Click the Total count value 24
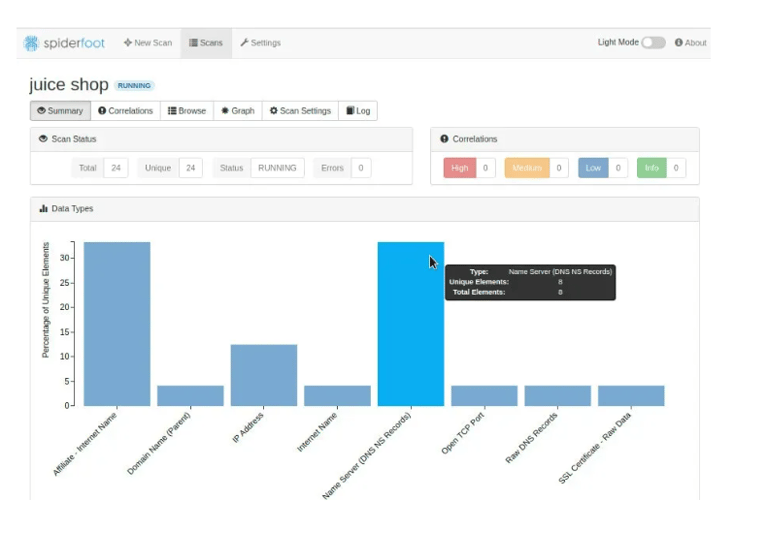This screenshot has height=560, width=768. point(116,168)
